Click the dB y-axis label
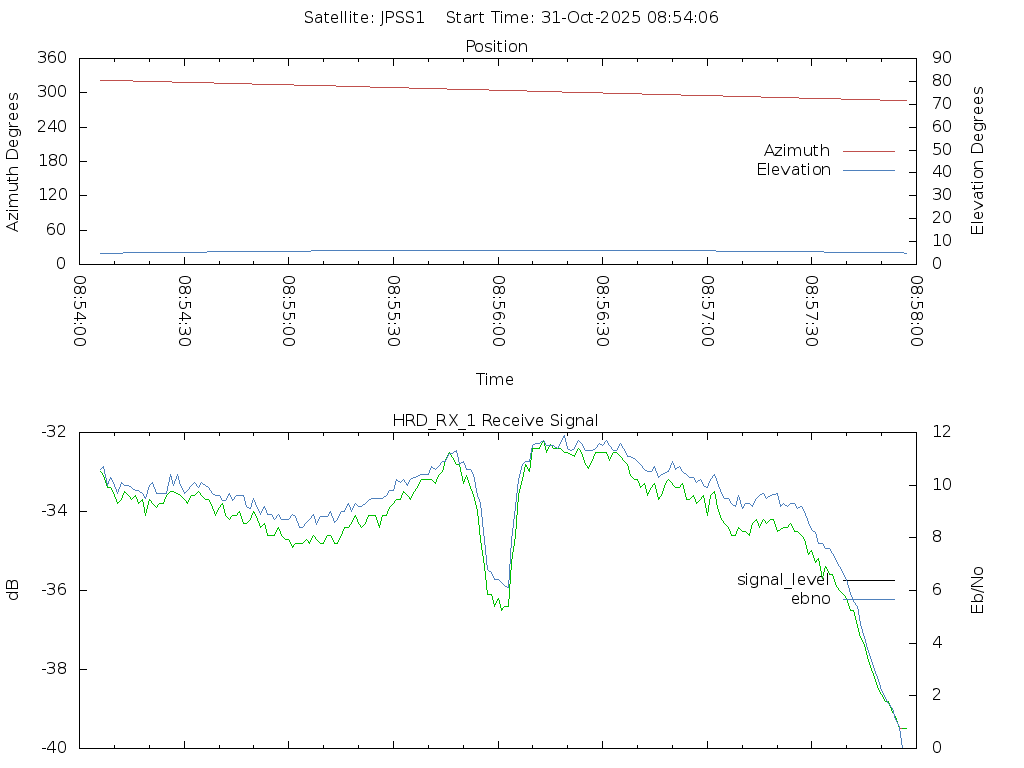The width and height of the screenshot is (1024, 768). coord(13,589)
